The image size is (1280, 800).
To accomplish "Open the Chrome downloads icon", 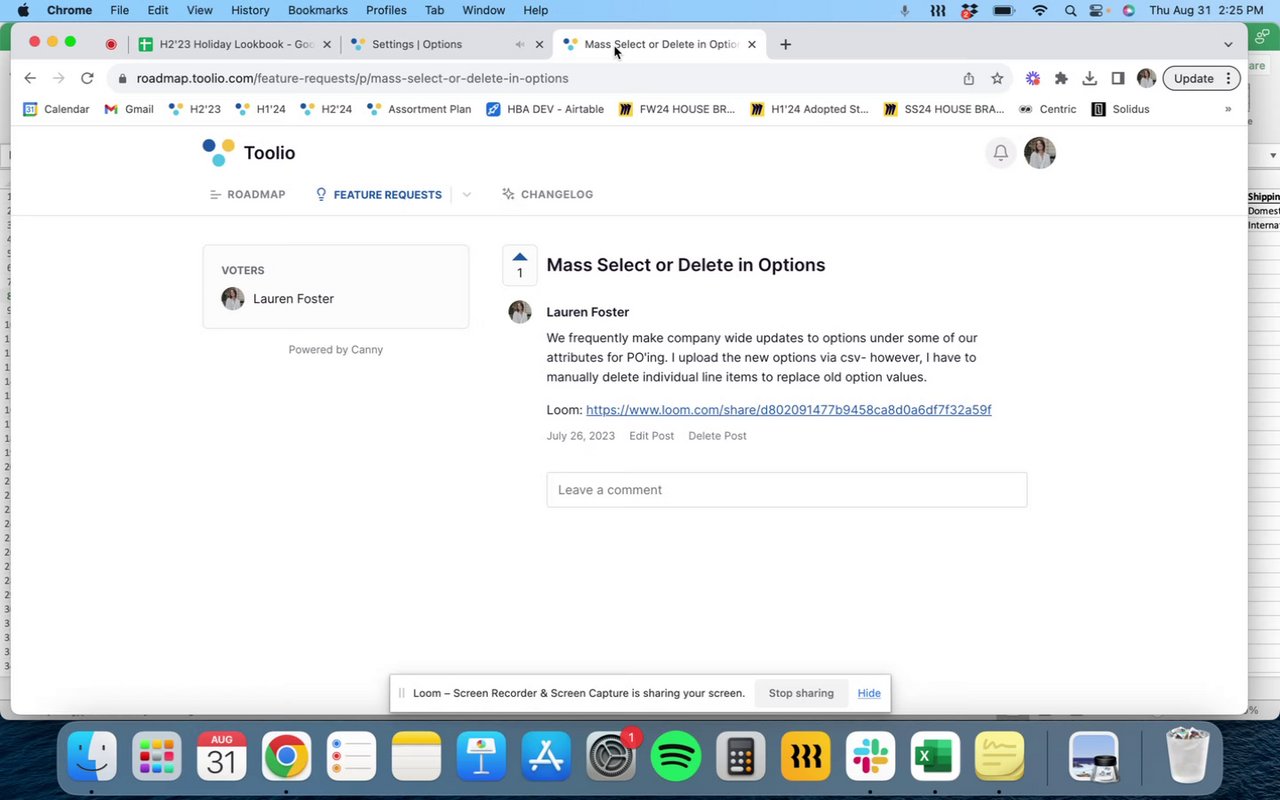I will click(x=1090, y=78).
